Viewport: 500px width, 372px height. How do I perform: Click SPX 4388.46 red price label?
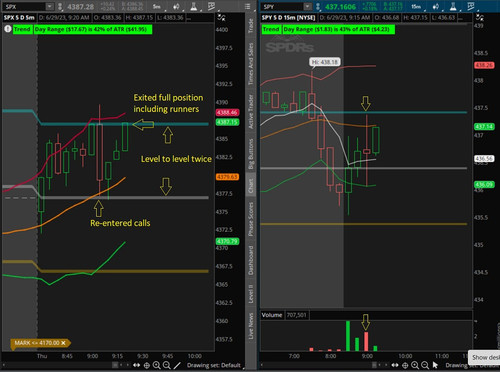[x=227, y=112]
